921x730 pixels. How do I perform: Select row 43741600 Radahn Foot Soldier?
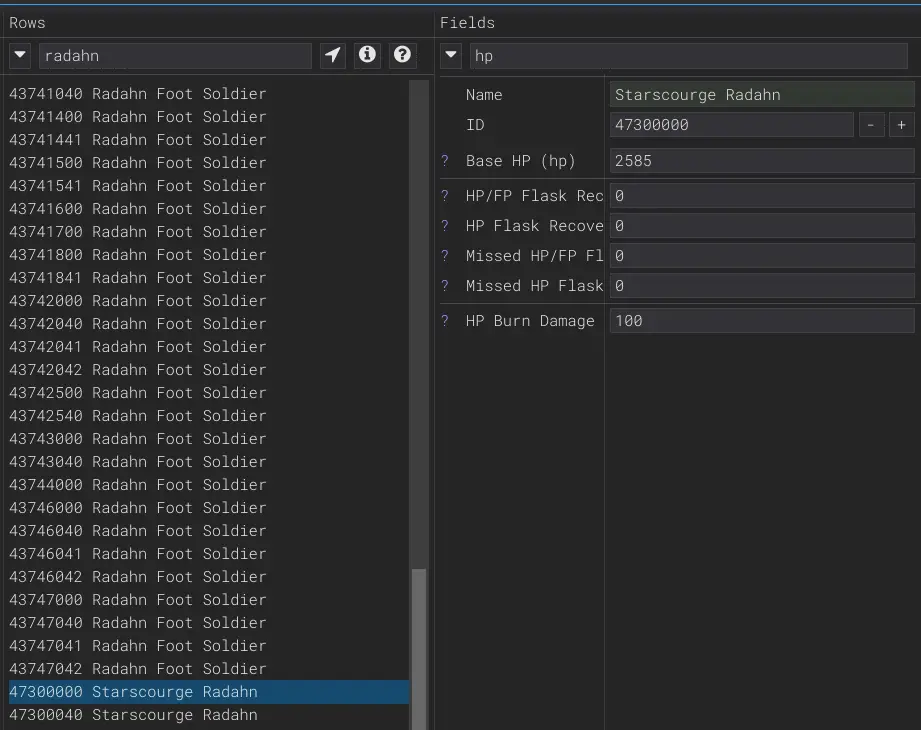tap(209, 208)
